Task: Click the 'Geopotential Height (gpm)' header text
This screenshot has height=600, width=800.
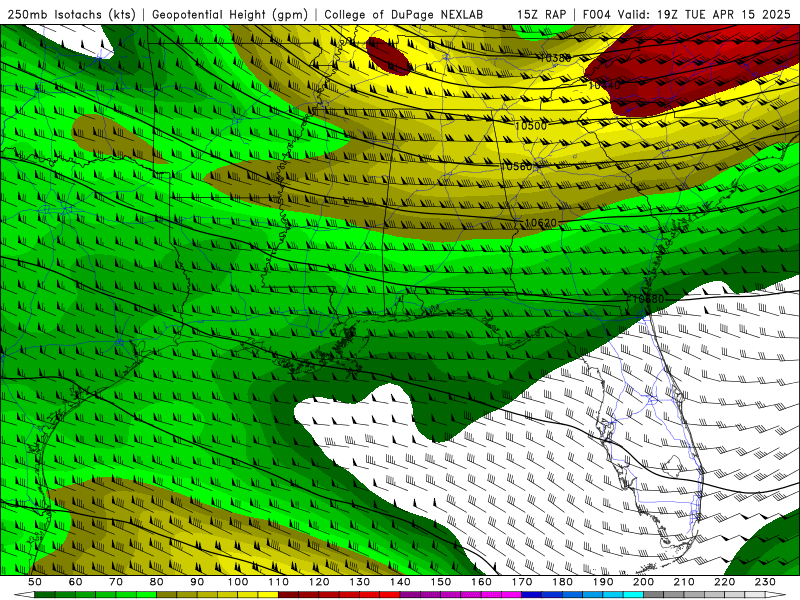Action: 230,14
